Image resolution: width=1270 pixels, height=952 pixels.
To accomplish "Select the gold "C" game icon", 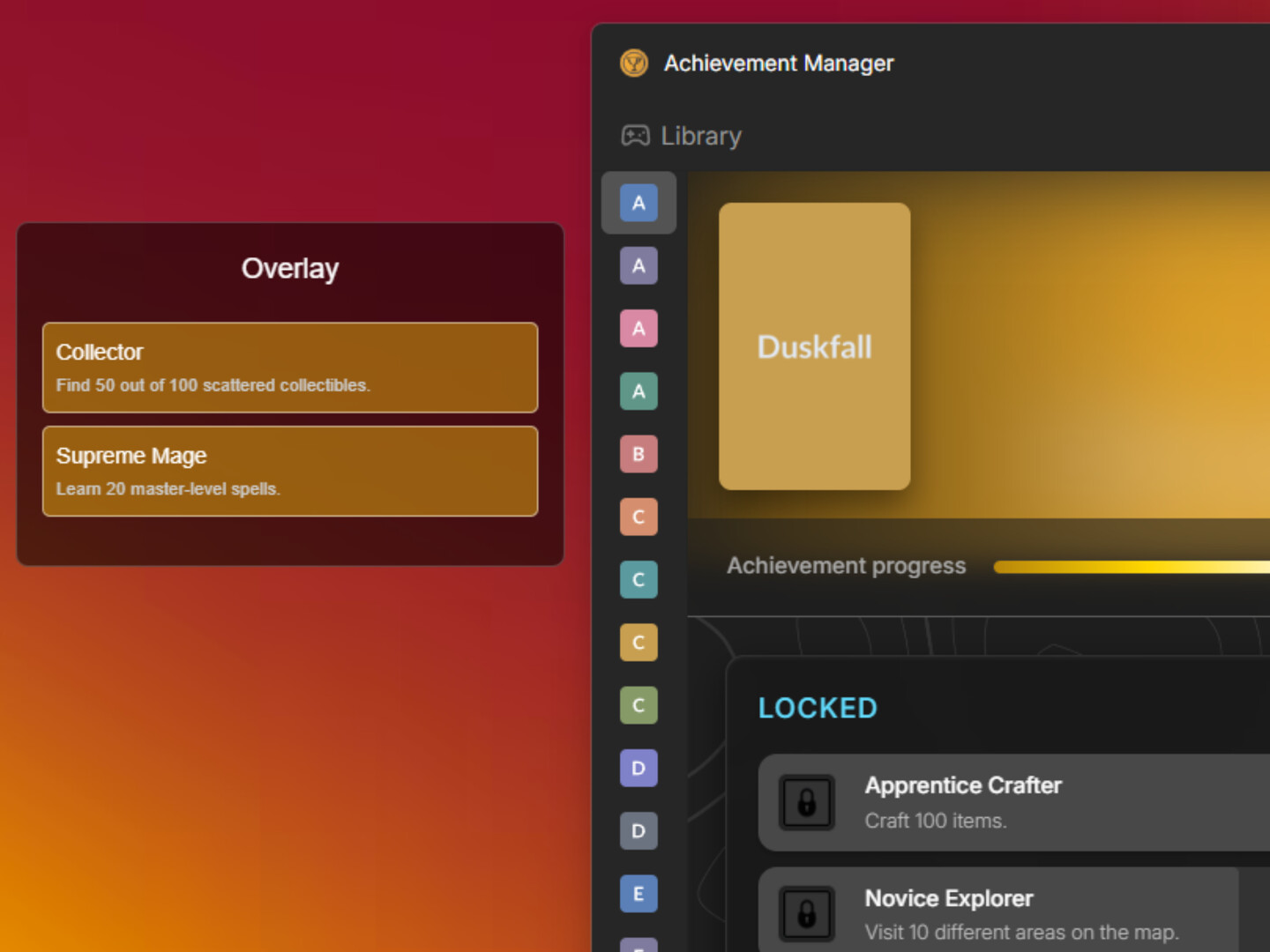I will pos(638,642).
